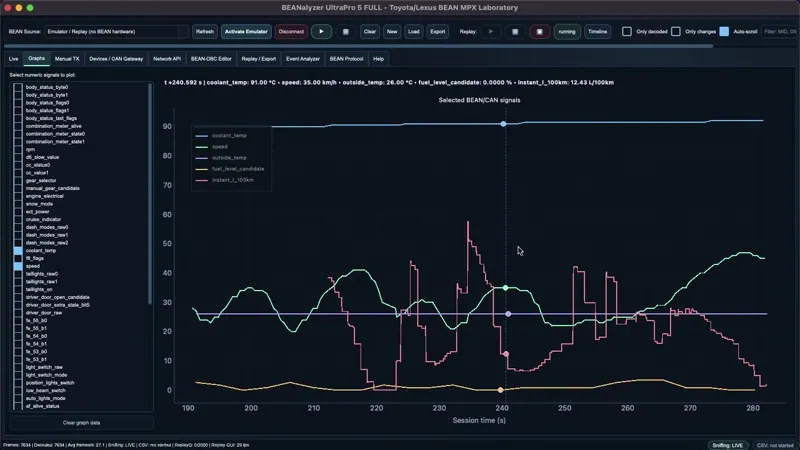
Task: Check the engine_electrical signal checkbox
Action: click(x=18, y=196)
